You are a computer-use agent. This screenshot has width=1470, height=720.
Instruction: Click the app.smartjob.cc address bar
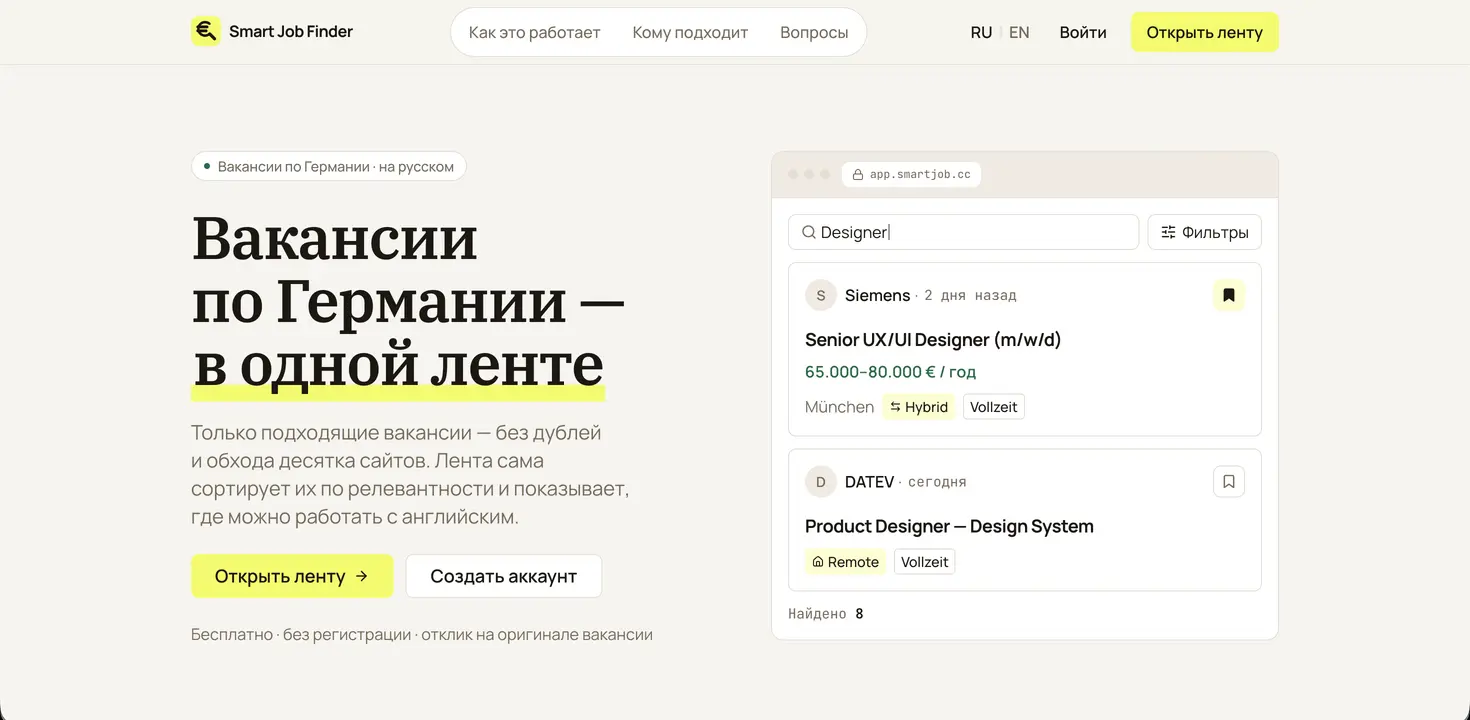[911, 174]
